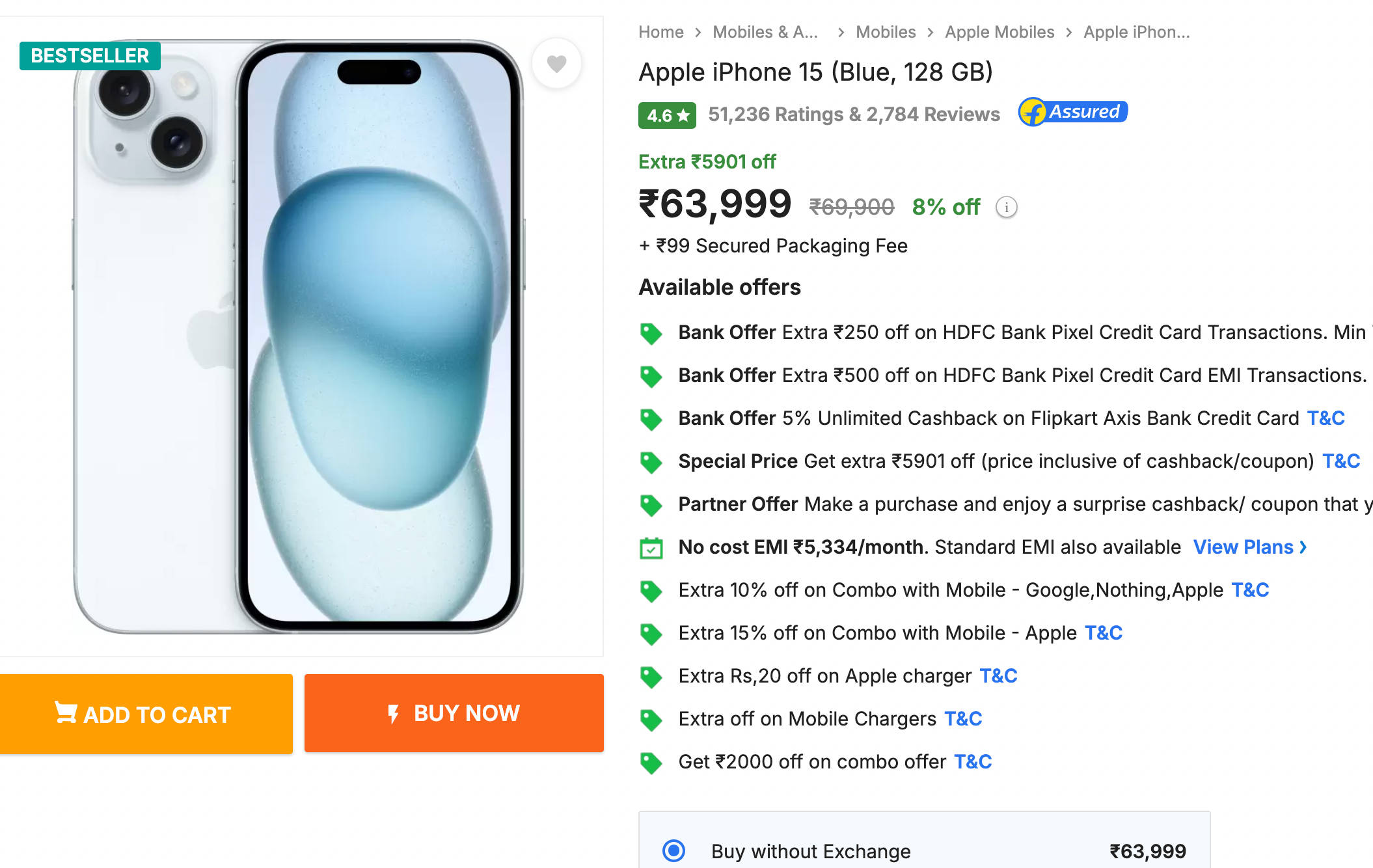1373x868 pixels.
Task: Open ratings and reviews count link
Action: click(854, 115)
